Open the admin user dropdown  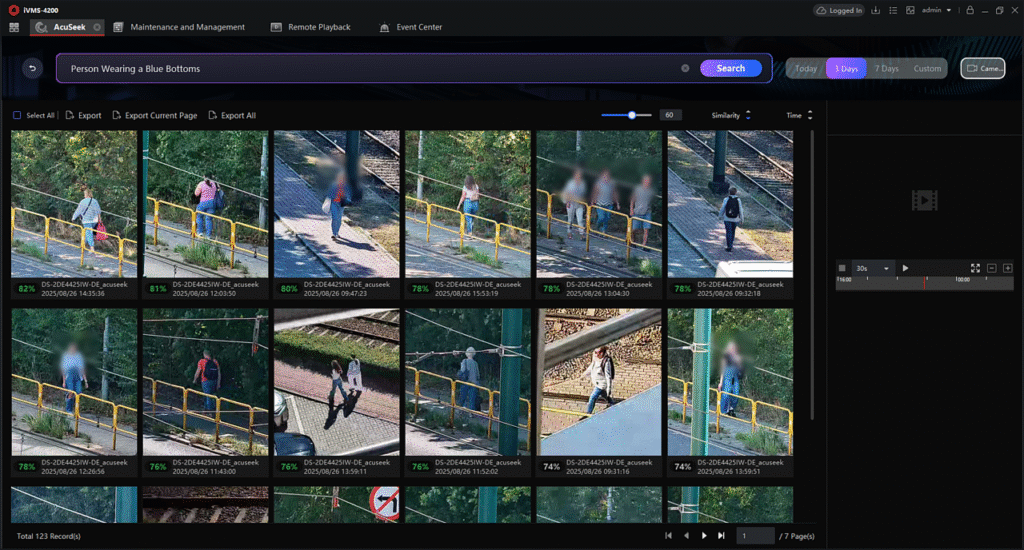(936, 10)
